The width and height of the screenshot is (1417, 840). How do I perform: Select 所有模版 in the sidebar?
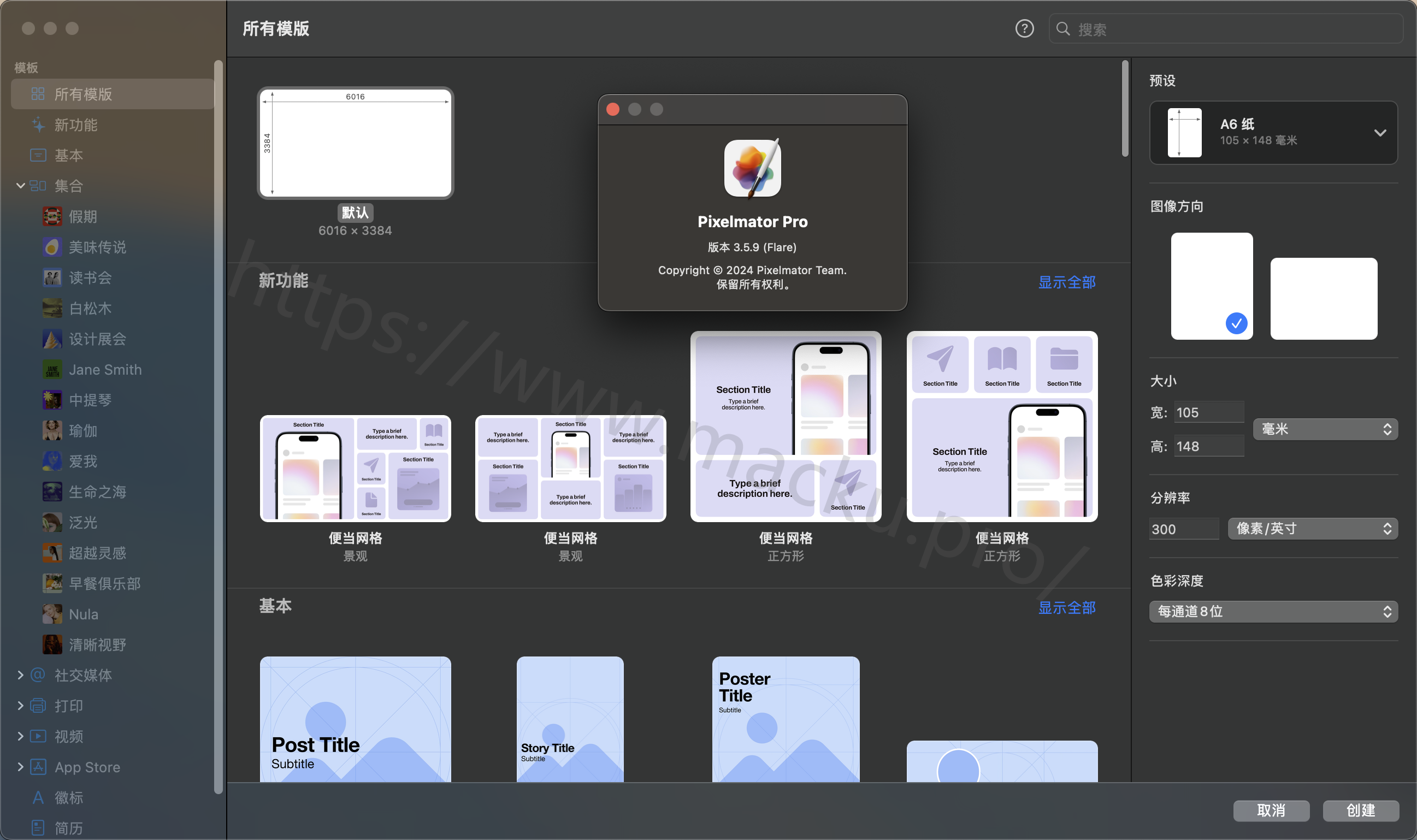(x=113, y=94)
